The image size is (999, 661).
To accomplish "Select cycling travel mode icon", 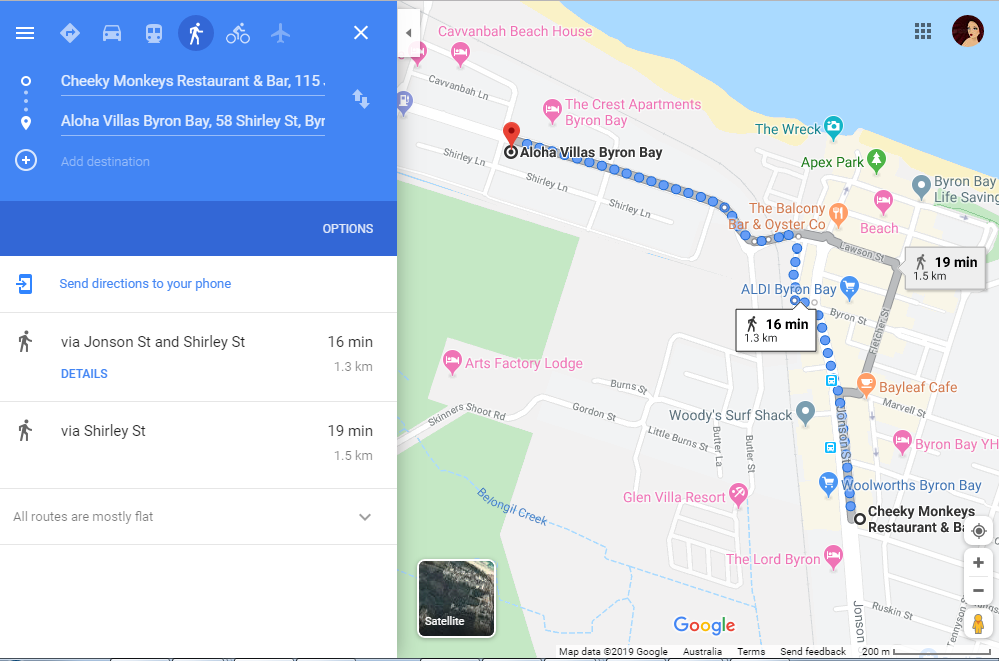I will click(238, 33).
